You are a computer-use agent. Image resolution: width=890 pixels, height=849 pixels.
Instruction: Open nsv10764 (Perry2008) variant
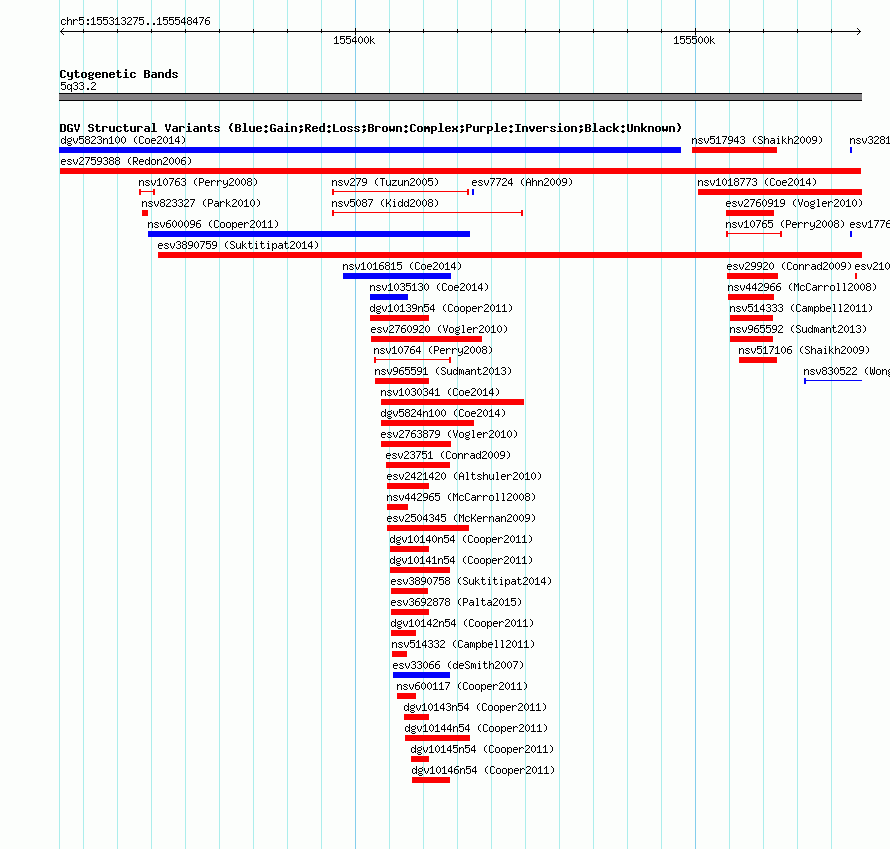click(433, 350)
